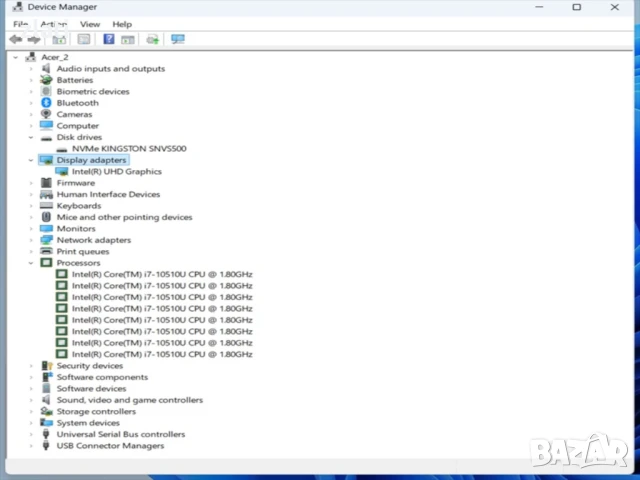Select the Acer_2 root computer node
The height and width of the screenshot is (480, 640).
click(55, 57)
